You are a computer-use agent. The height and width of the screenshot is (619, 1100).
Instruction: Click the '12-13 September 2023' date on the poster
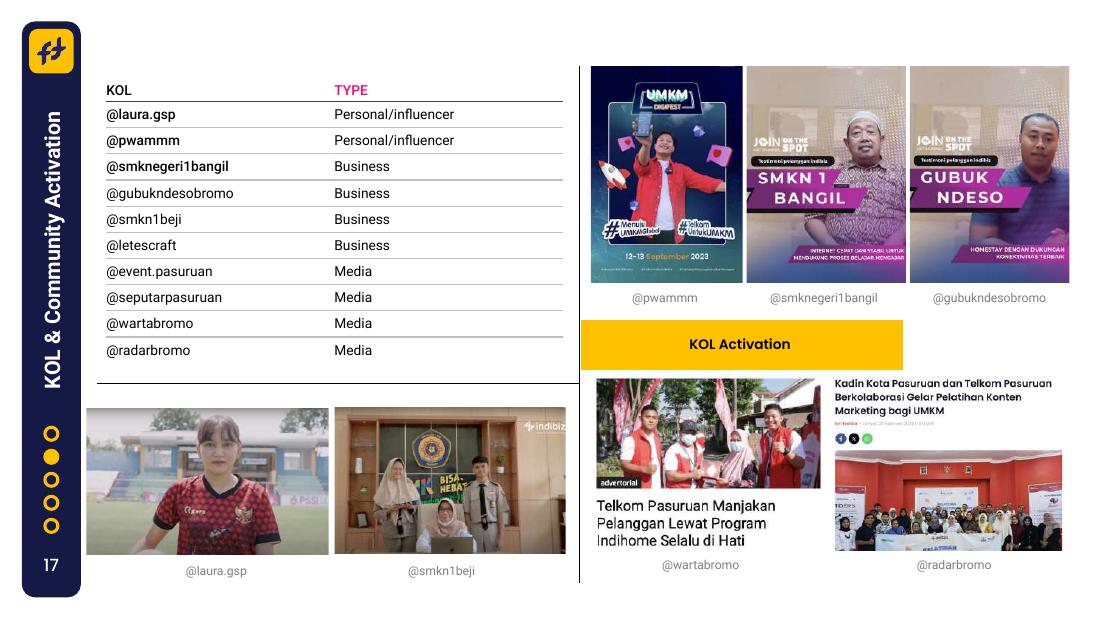point(666,256)
